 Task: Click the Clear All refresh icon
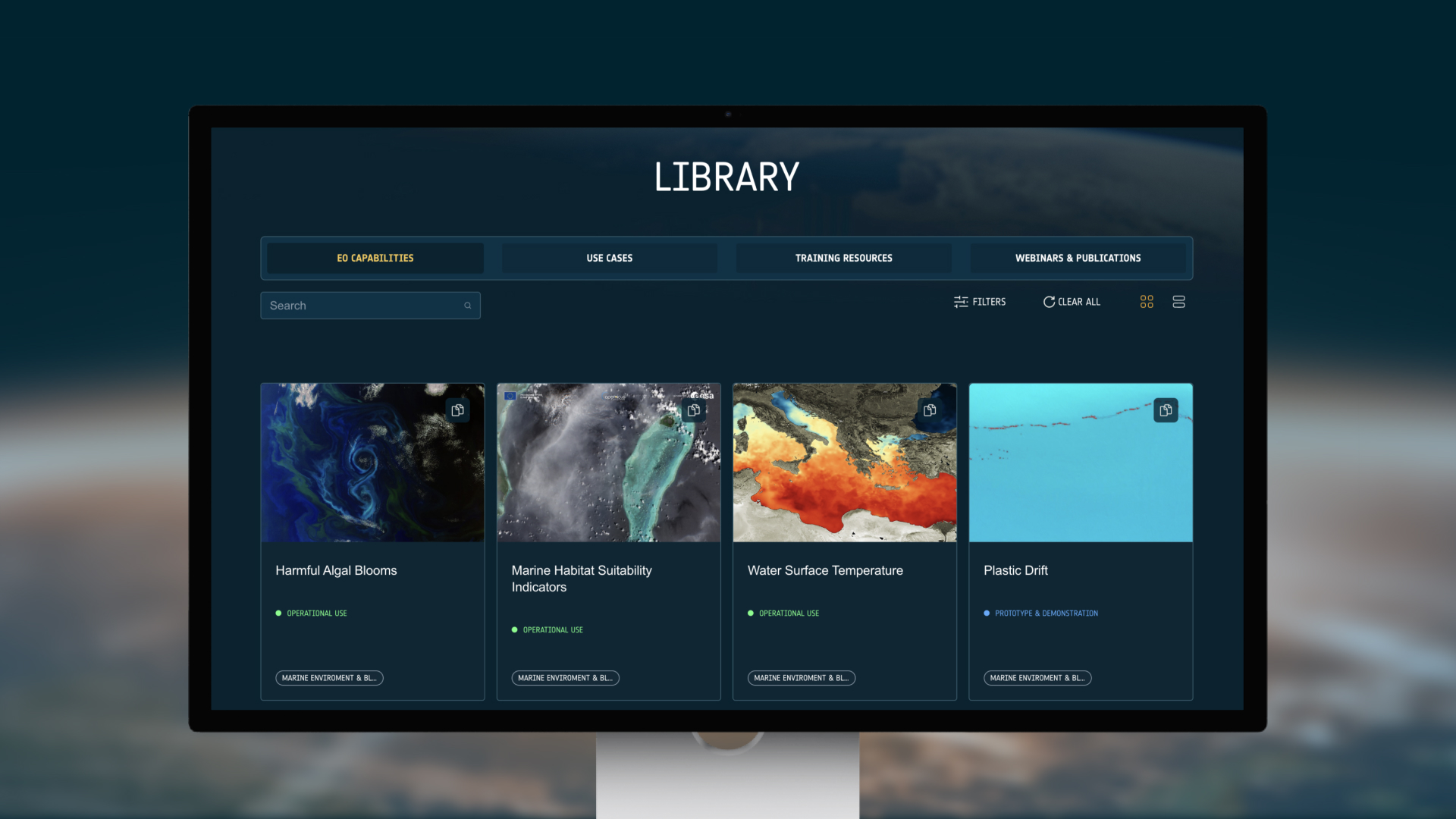[1049, 302]
